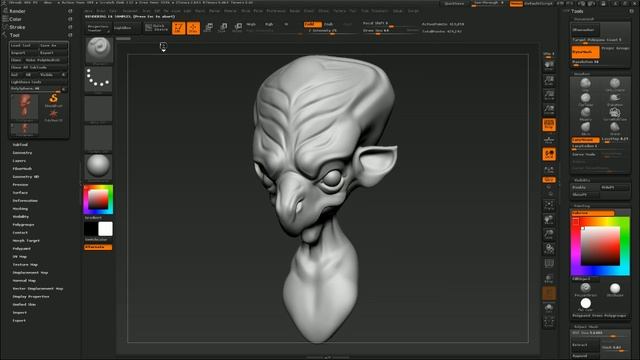Image resolution: width=640 pixels, height=360 pixels.
Task: Open the dots stroke type selector
Action: [98, 79]
